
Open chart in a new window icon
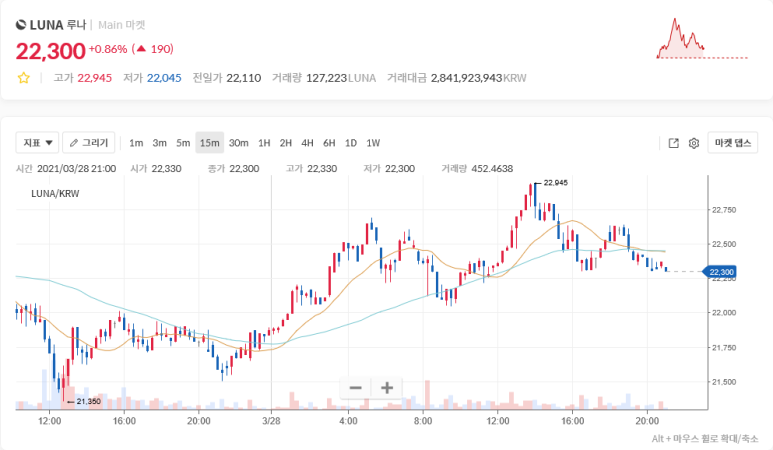pyautogui.click(x=673, y=143)
